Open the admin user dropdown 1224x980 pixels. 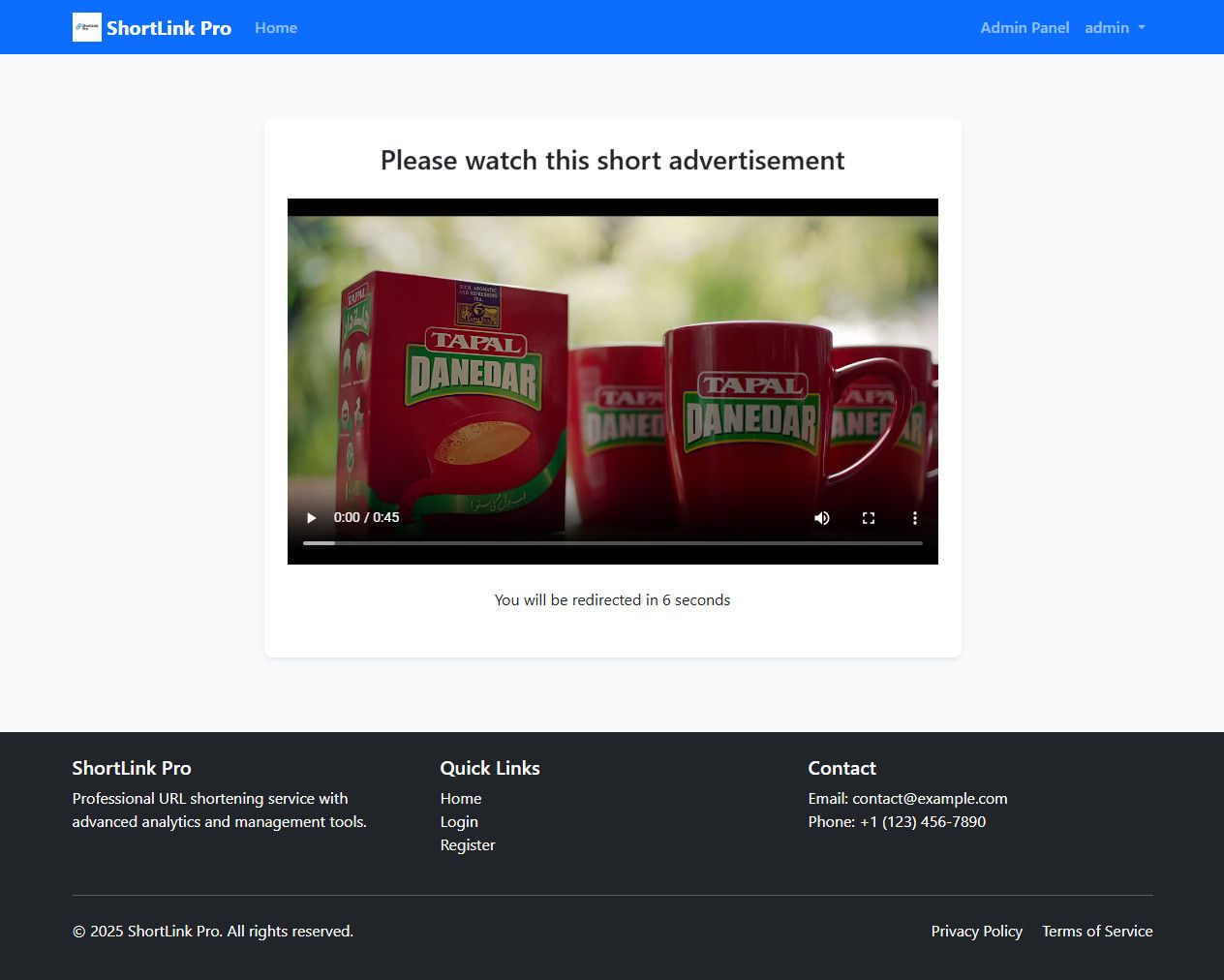[1115, 27]
